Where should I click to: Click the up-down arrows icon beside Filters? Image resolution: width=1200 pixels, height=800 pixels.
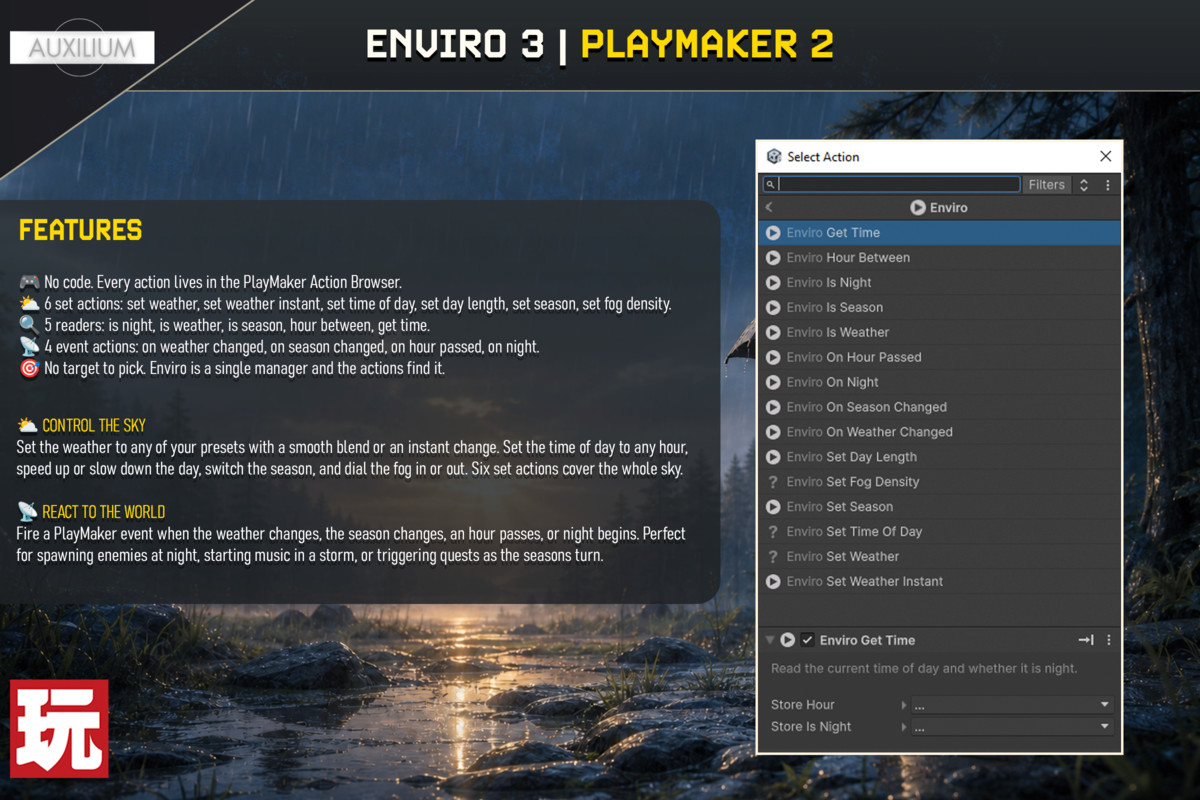click(x=1083, y=185)
